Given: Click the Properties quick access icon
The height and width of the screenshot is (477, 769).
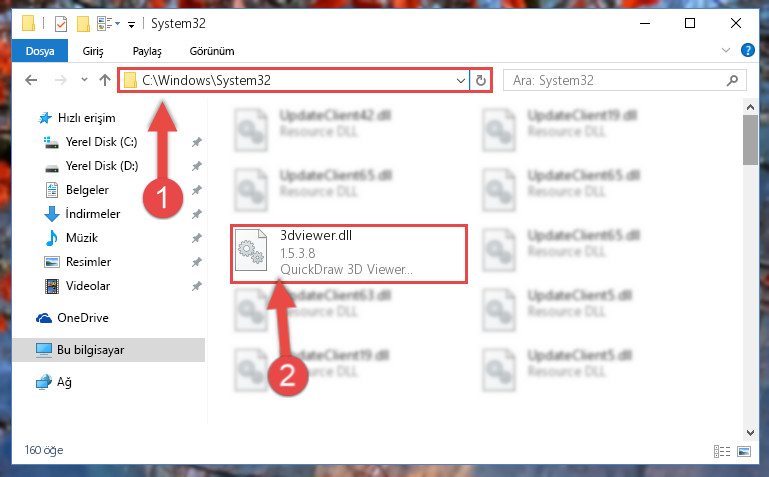Looking at the screenshot, I should pos(61,24).
